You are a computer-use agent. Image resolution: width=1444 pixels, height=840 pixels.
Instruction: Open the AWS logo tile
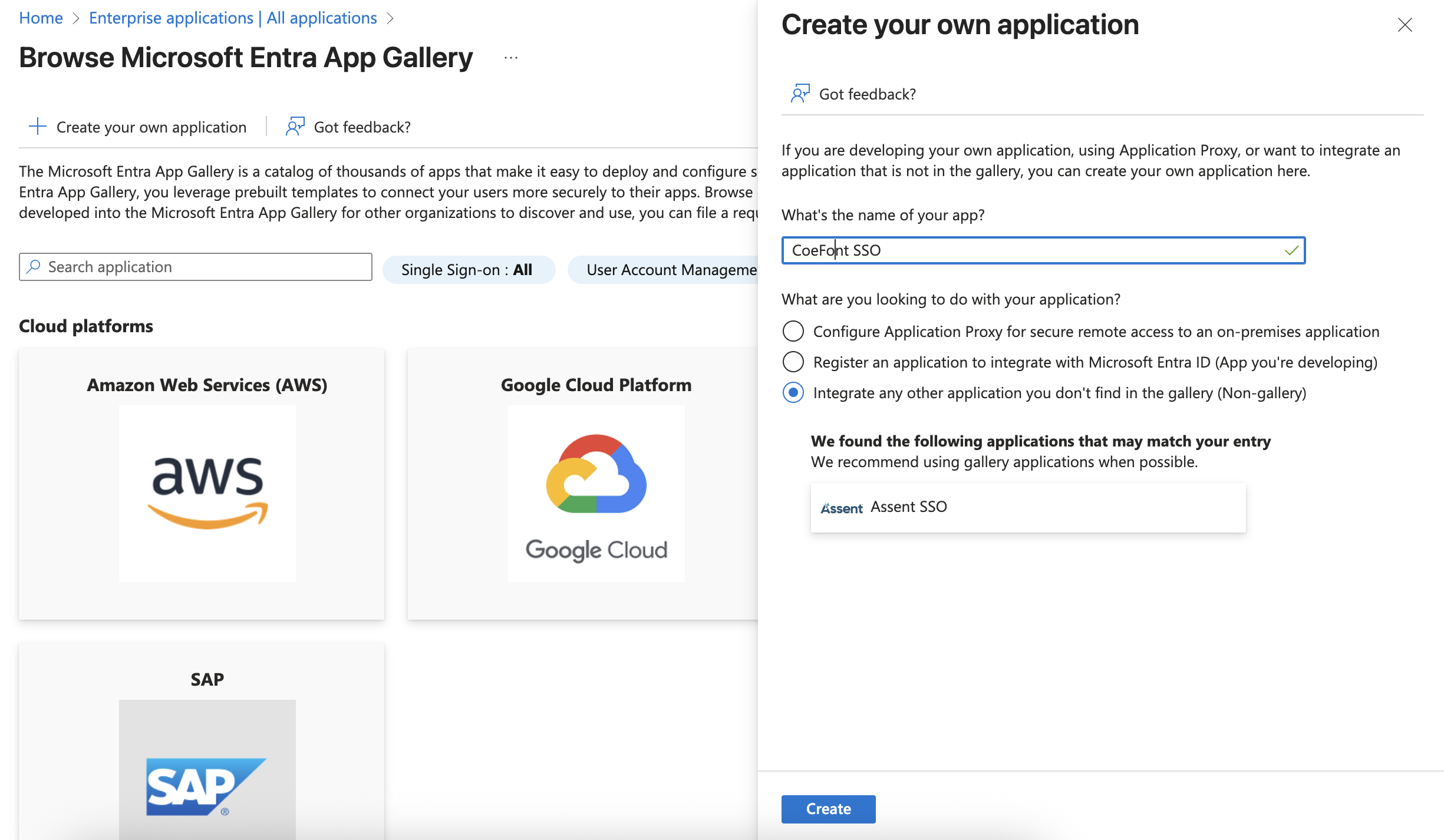pos(207,494)
